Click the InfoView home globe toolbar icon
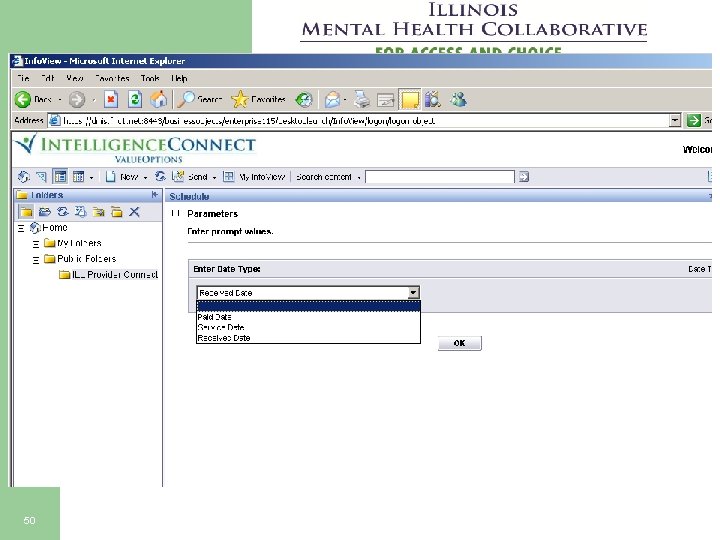 tap(23, 176)
